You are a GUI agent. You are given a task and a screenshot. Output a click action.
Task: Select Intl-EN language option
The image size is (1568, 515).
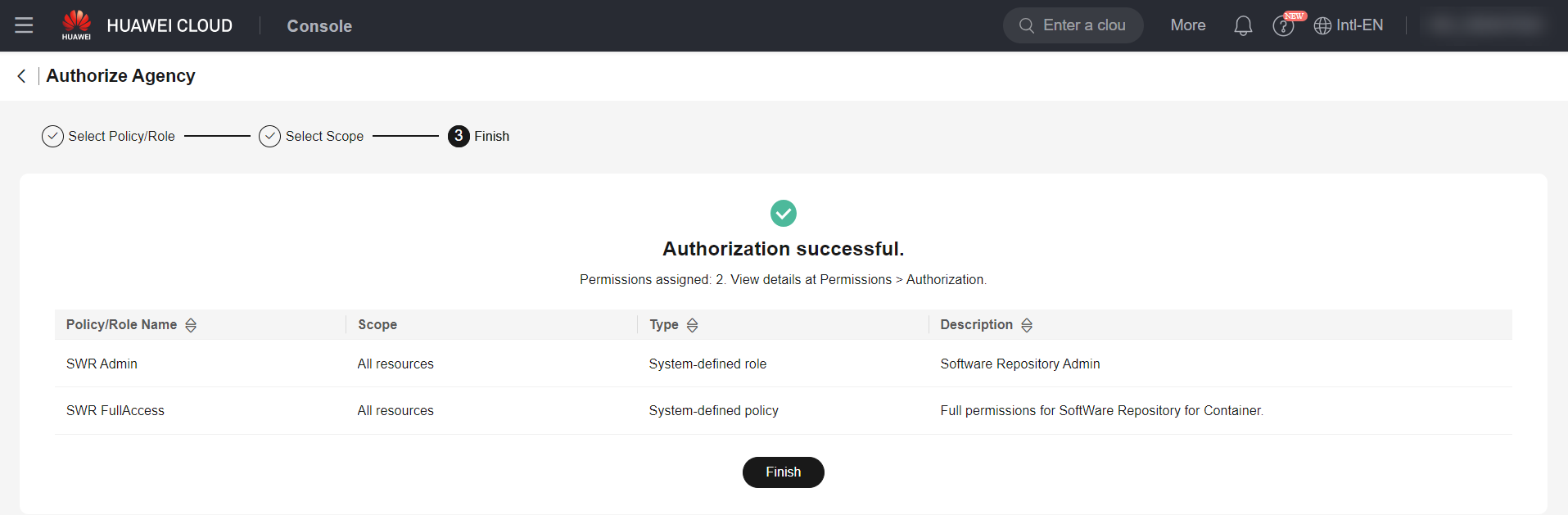coord(1359,25)
